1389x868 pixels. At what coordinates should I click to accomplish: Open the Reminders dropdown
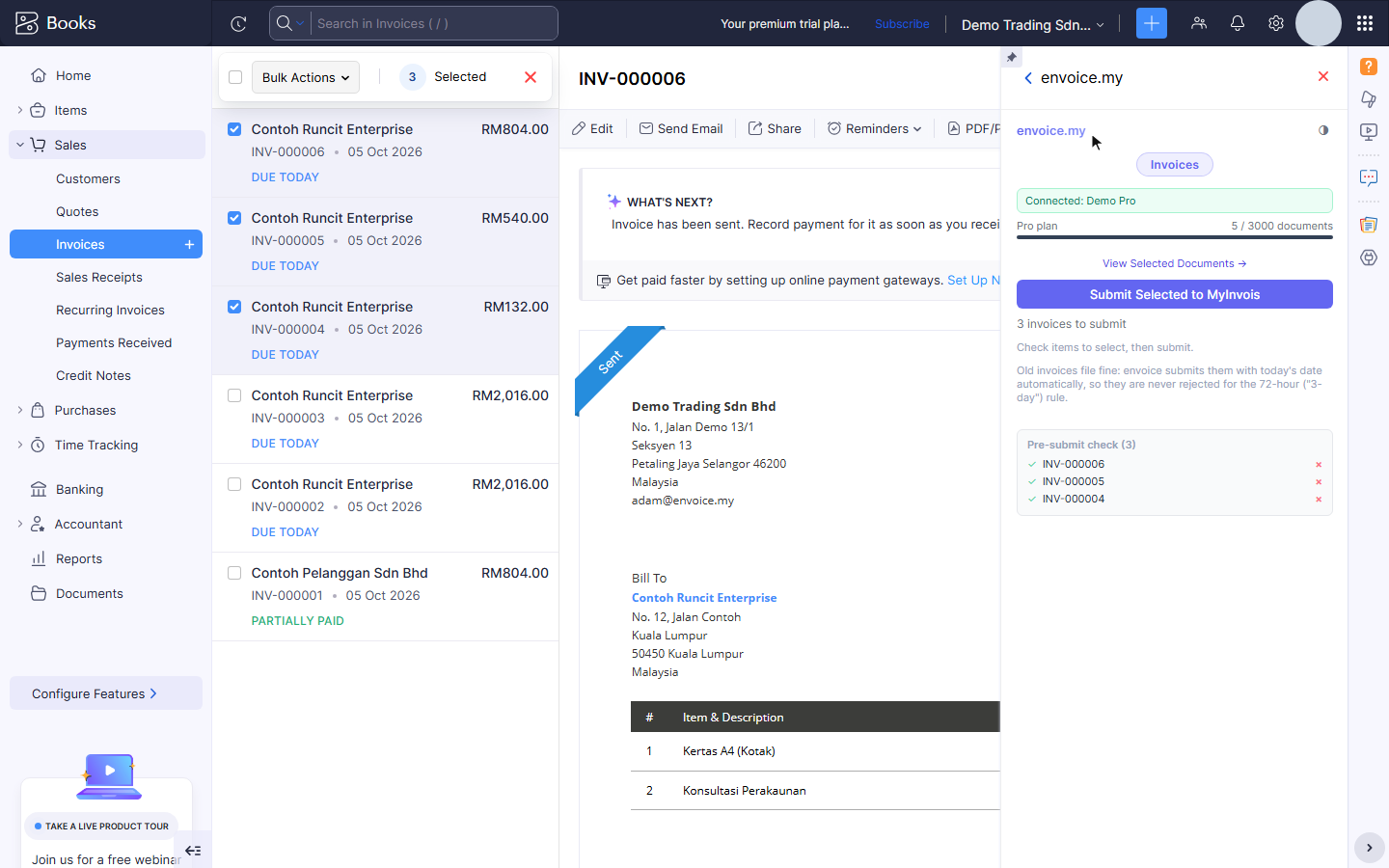(x=874, y=128)
